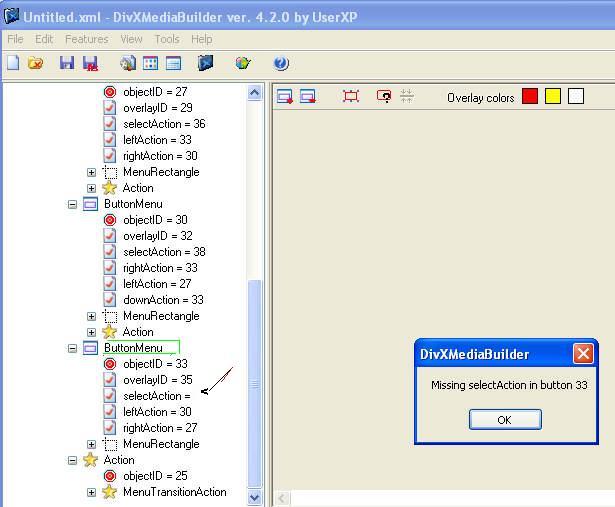This screenshot has height=507, width=615.
Task: Select overlayID = 32 tree item
Action: 158,236
